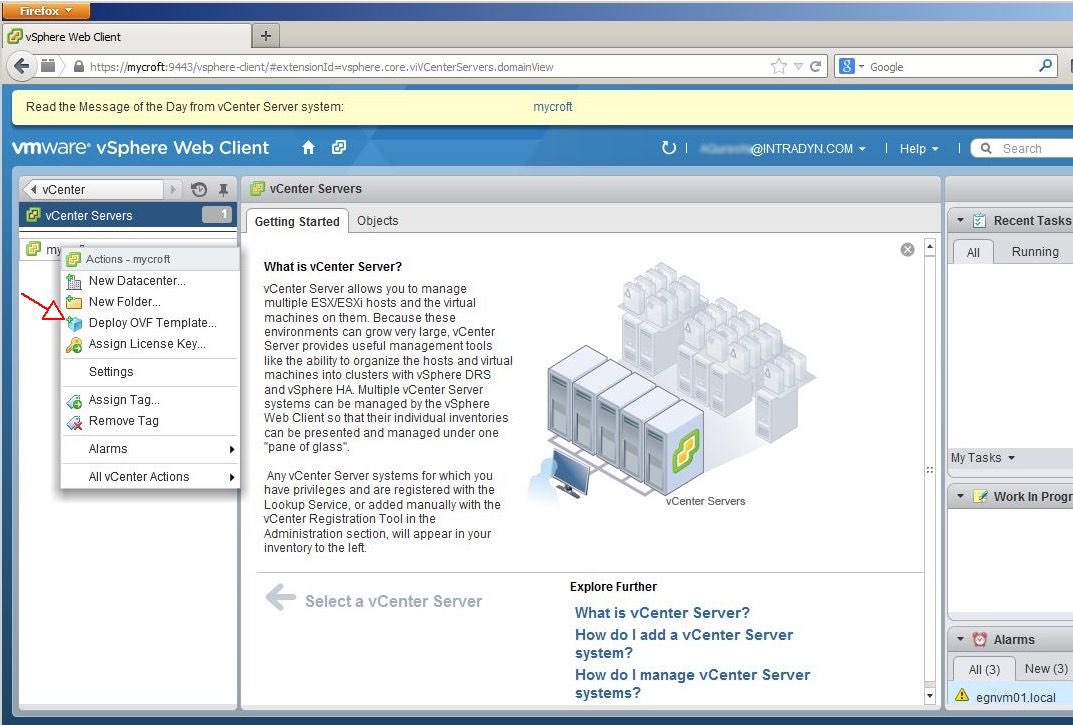Click the Recent Tasks panel icon
Screen dimensions: 1073x725
[x=979, y=220]
